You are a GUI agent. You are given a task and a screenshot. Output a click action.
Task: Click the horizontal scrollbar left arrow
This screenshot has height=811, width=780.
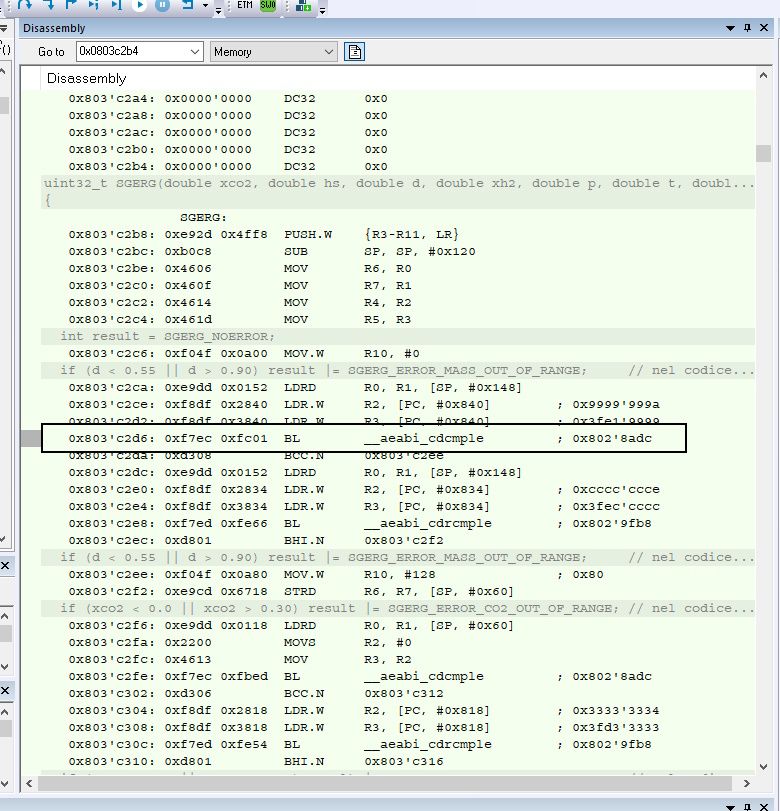click(x=29, y=784)
